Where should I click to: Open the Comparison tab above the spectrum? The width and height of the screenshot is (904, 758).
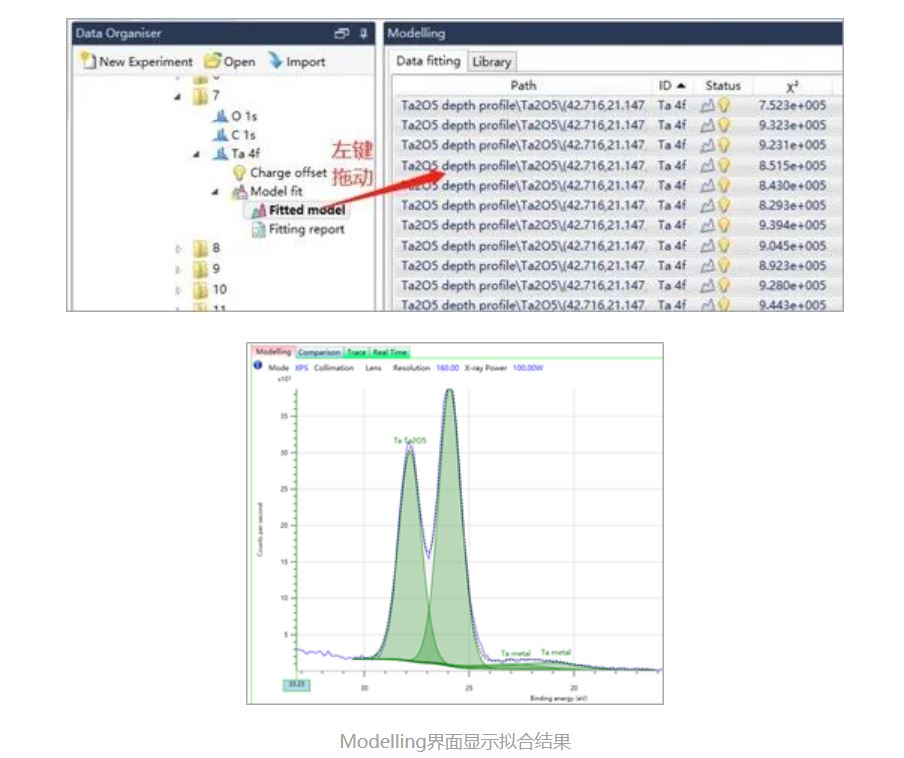(x=318, y=352)
